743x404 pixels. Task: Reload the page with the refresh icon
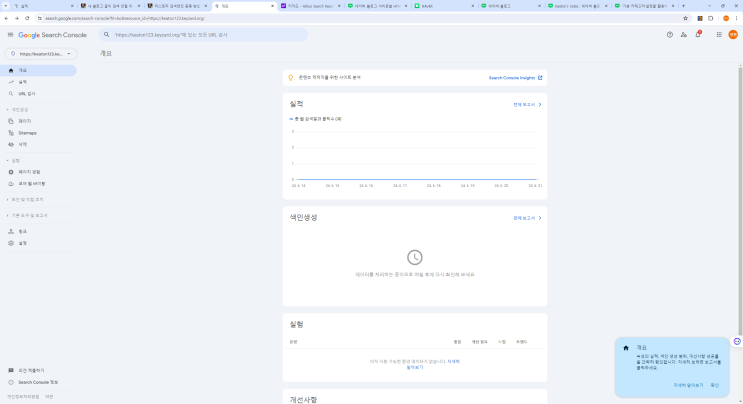[27, 18]
